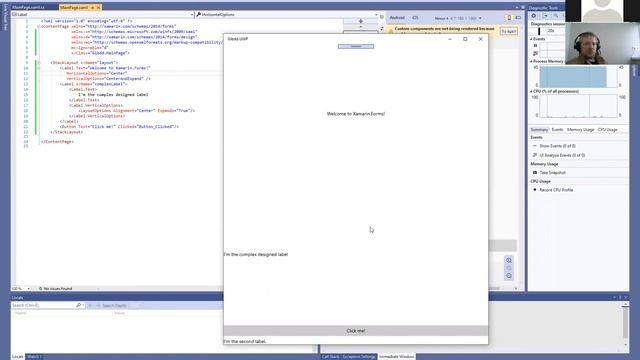This screenshot has width=640, height=360.
Task: Open the Exception Settings tab
Action: (x=359, y=357)
